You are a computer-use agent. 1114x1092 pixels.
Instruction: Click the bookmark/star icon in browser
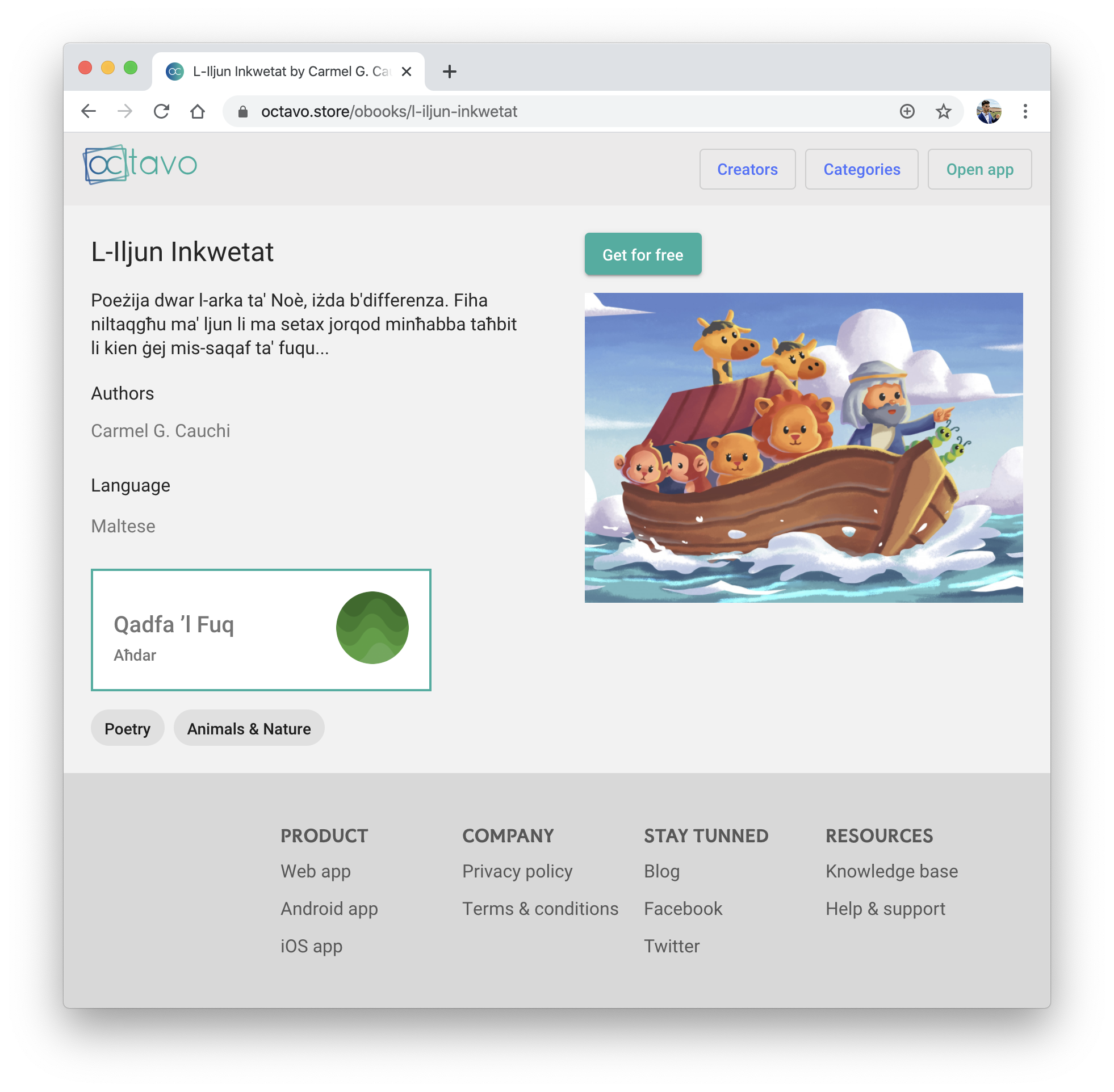point(943,111)
